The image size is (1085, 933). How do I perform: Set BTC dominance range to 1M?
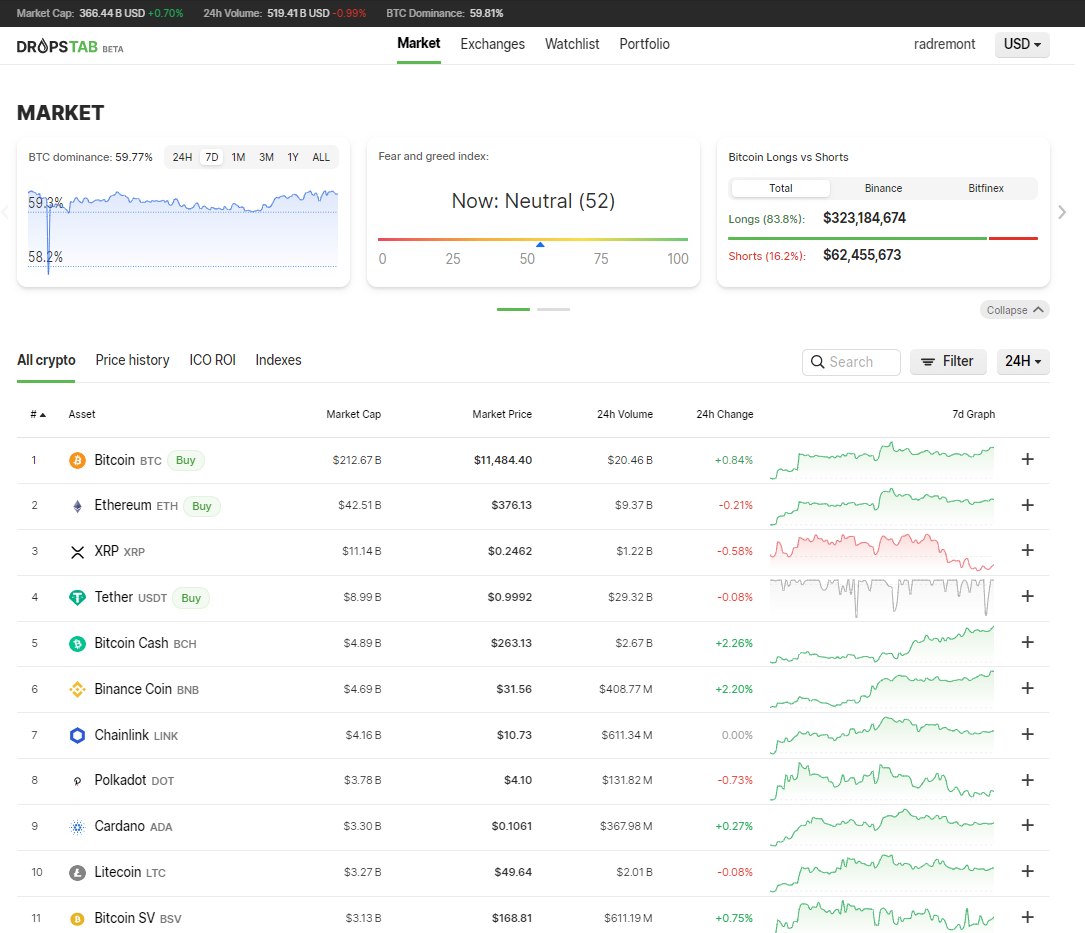click(238, 157)
